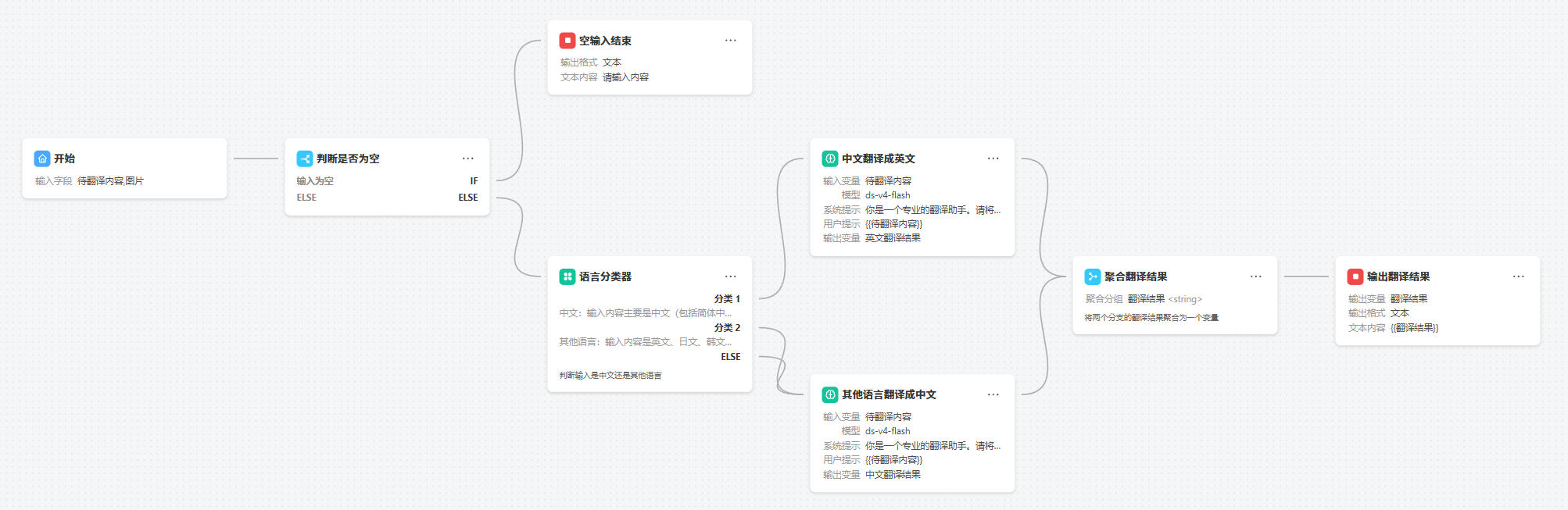Click the branch icon of 判断是否为空 node
Screen dimensions: 1568x510
305,159
